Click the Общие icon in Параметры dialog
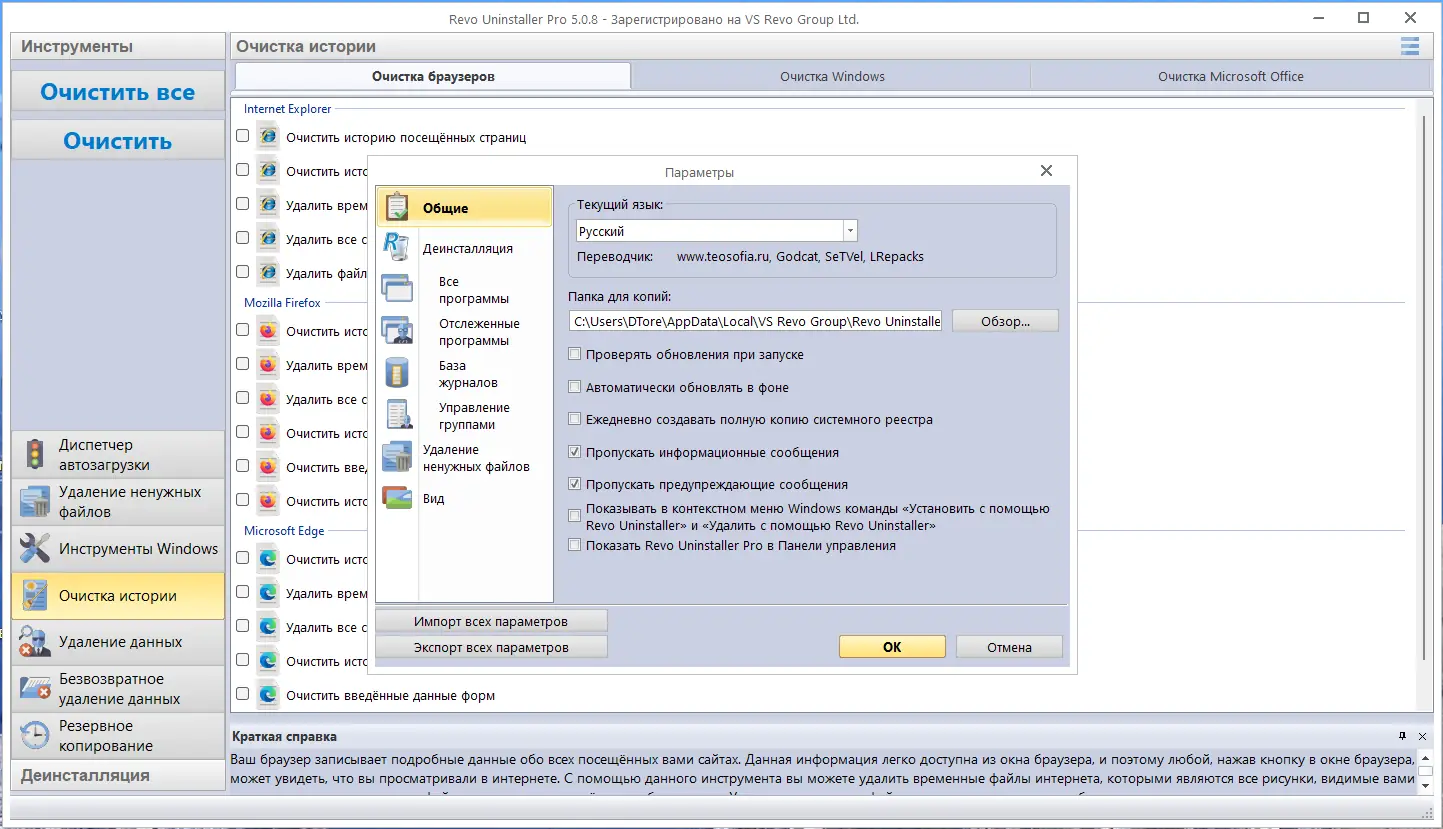1443x829 pixels. 397,208
